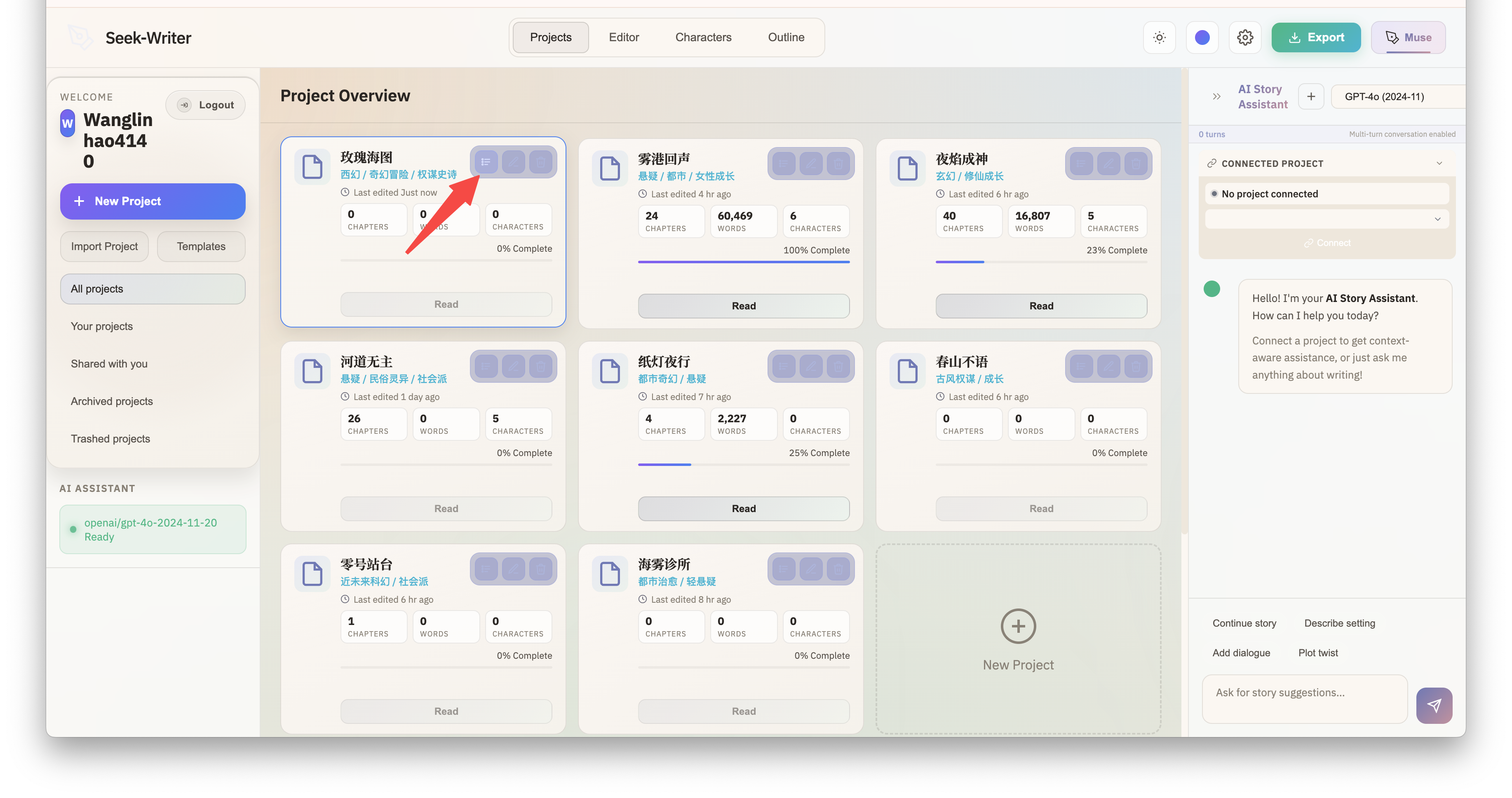Click the Export button
Screen dimensions: 1512x798
pyautogui.click(x=1316, y=37)
